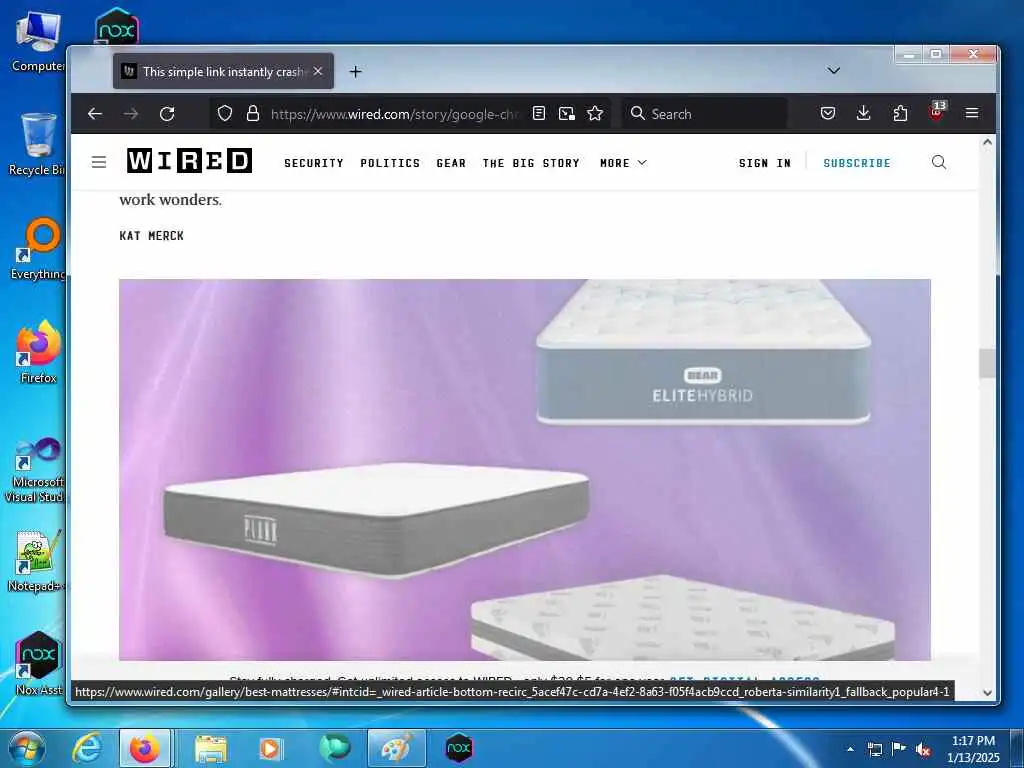The width and height of the screenshot is (1024, 768).
Task: Open the Paint taskbar button
Action: (396, 748)
